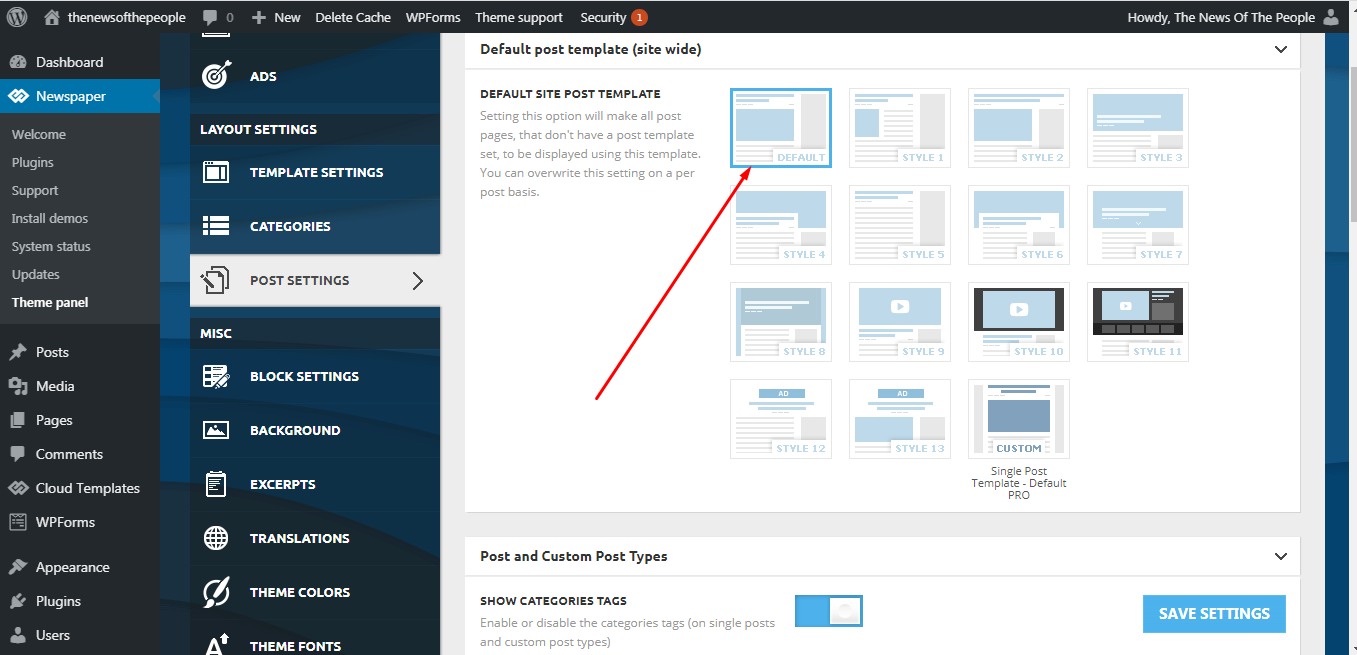The image size is (1357, 655).
Task: Select Style 5 post template
Action: 899,225
